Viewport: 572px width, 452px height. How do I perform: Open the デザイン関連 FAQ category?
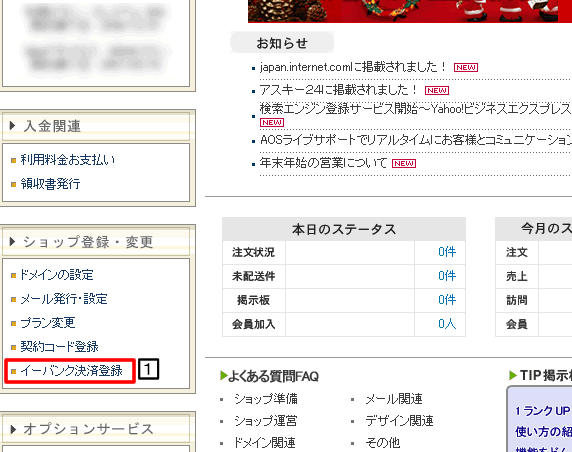[x=399, y=421]
